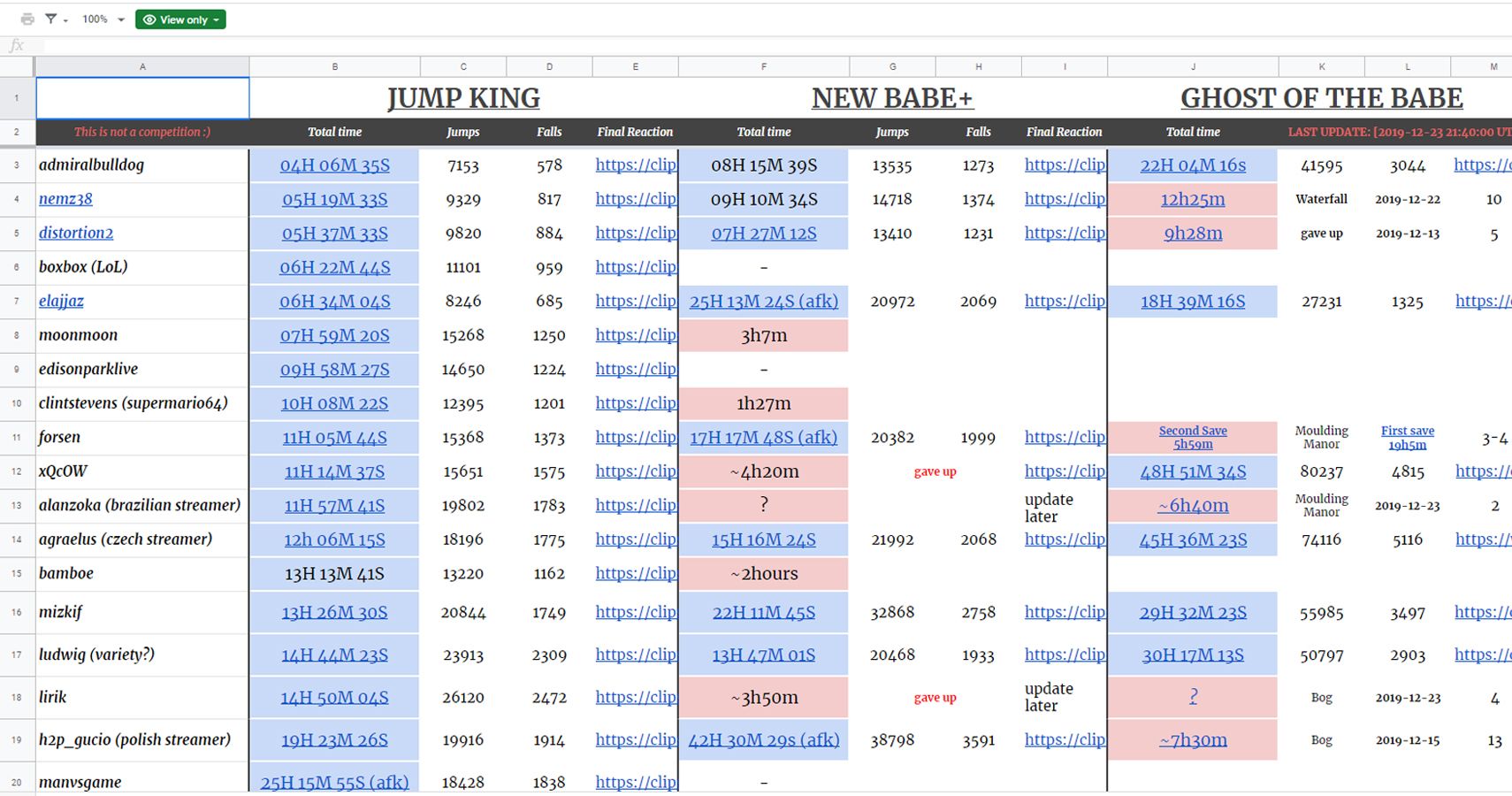Viewport: 1512px width, 796px height.
Task: Open admiralbulldog's 04H 06M 35S time link
Action: pyautogui.click(x=334, y=165)
